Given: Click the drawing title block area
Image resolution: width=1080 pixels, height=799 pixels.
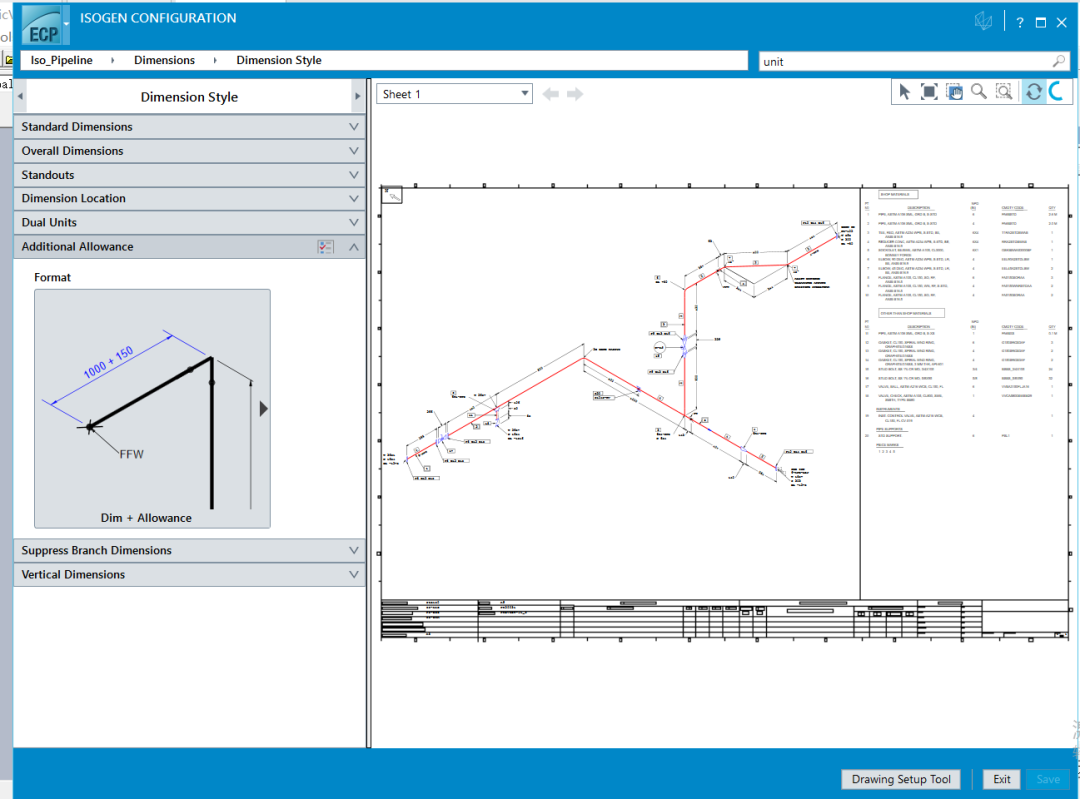Looking at the screenshot, I should pyautogui.click(x=725, y=620).
